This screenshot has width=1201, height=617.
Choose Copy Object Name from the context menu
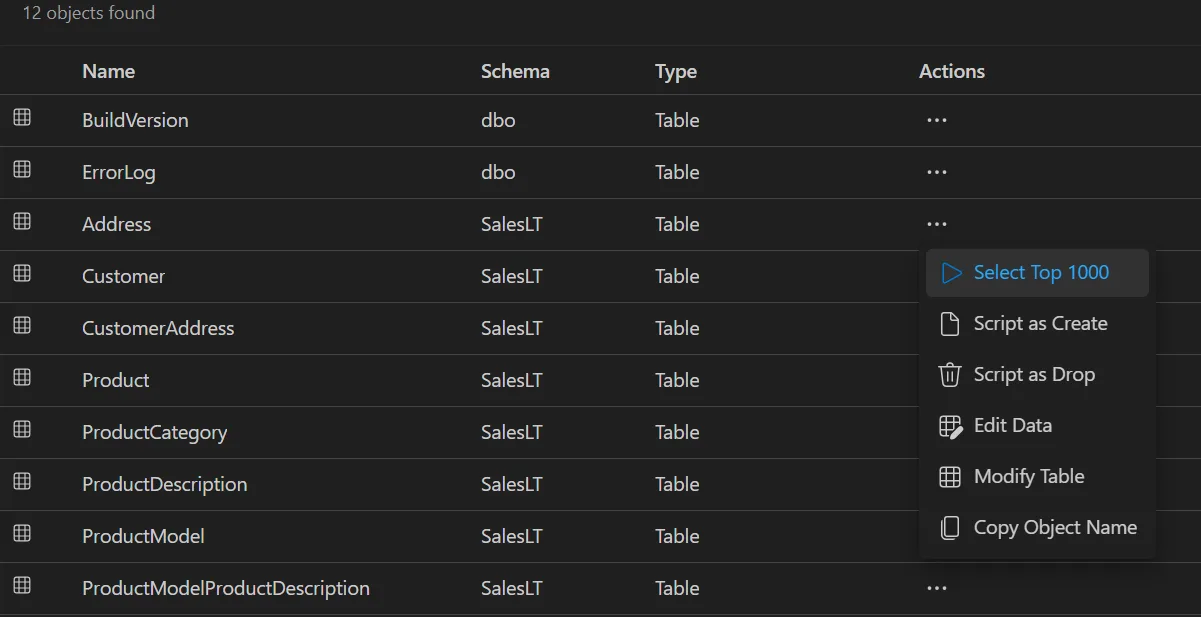[1055, 527]
